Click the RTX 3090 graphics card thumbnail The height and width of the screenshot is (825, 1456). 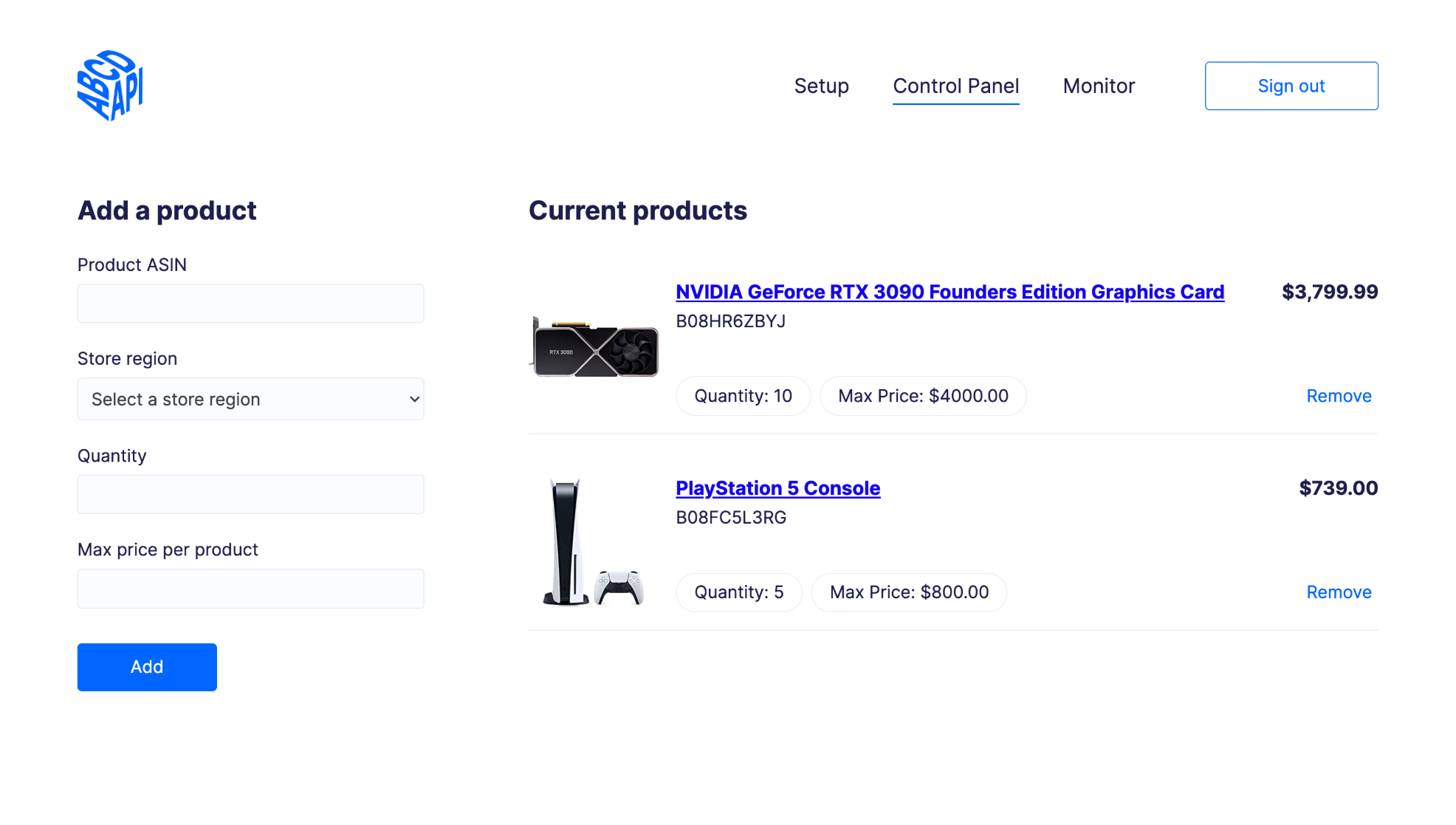coord(595,347)
